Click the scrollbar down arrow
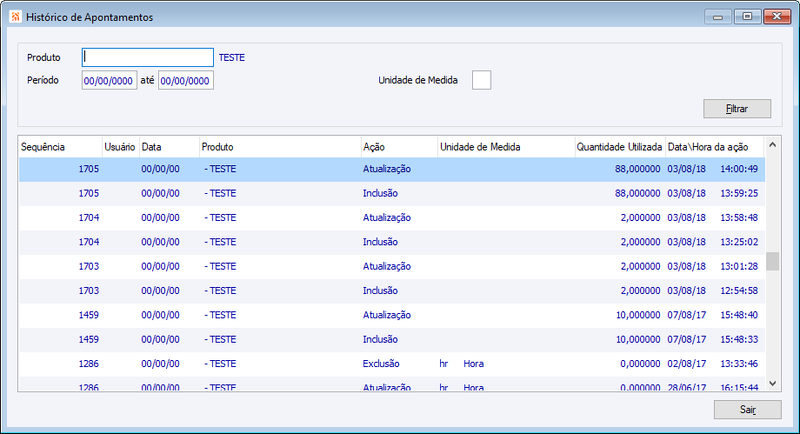 [772, 384]
